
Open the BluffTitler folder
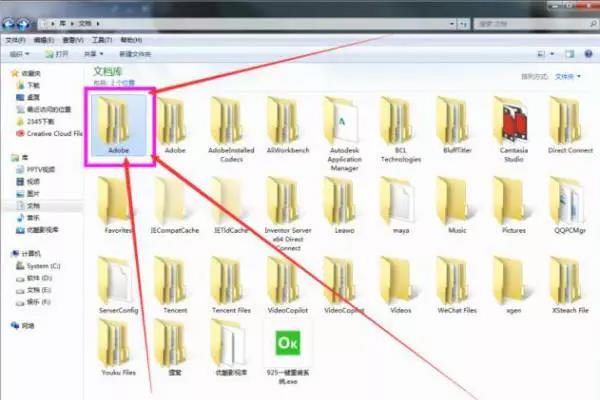(457, 126)
